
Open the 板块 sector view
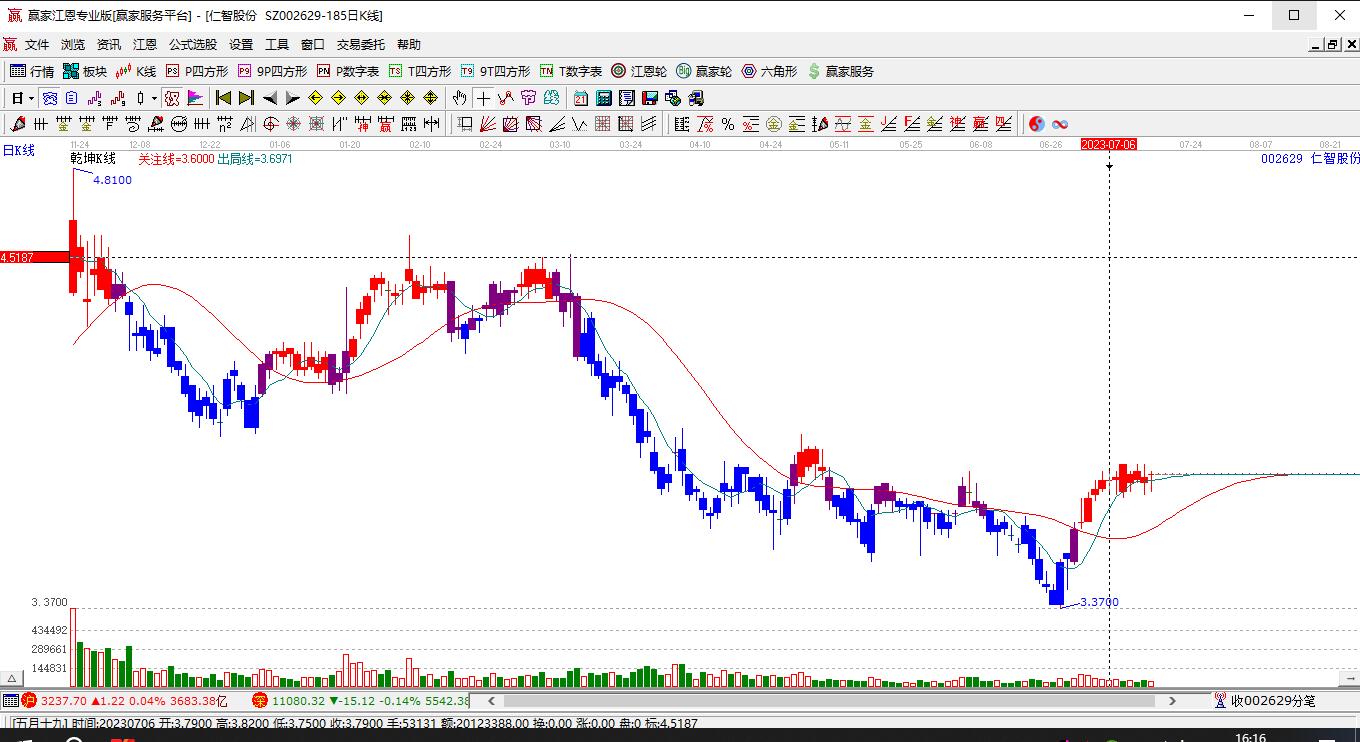84,71
